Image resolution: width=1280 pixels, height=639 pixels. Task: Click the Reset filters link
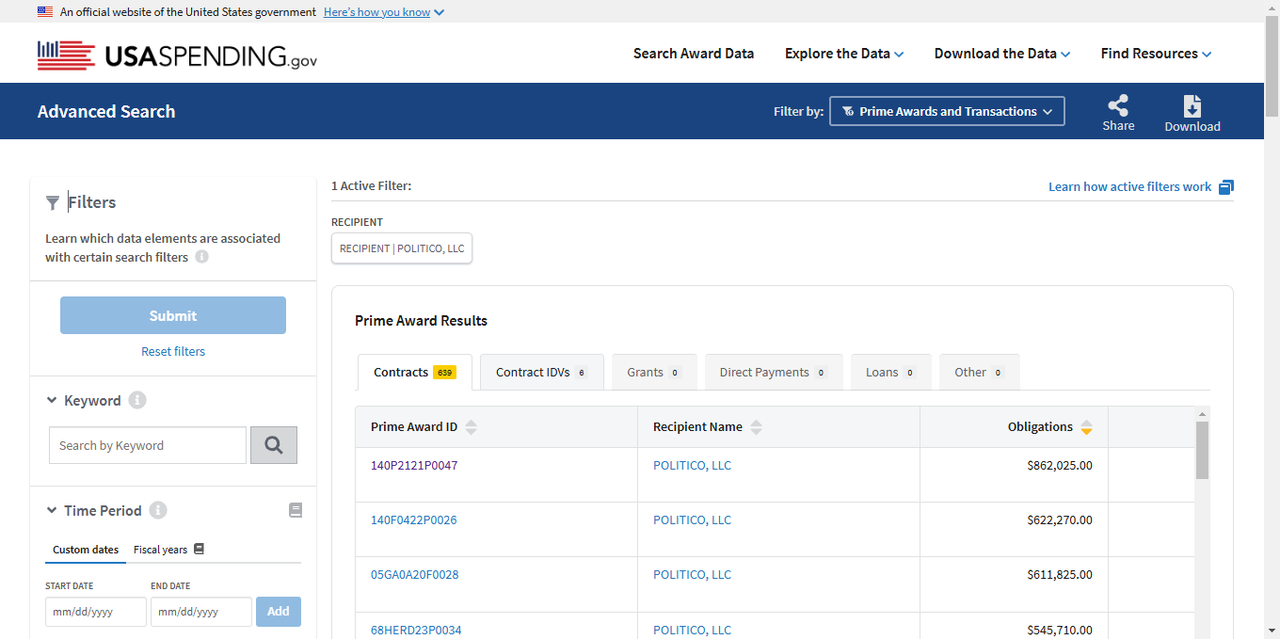coord(173,352)
